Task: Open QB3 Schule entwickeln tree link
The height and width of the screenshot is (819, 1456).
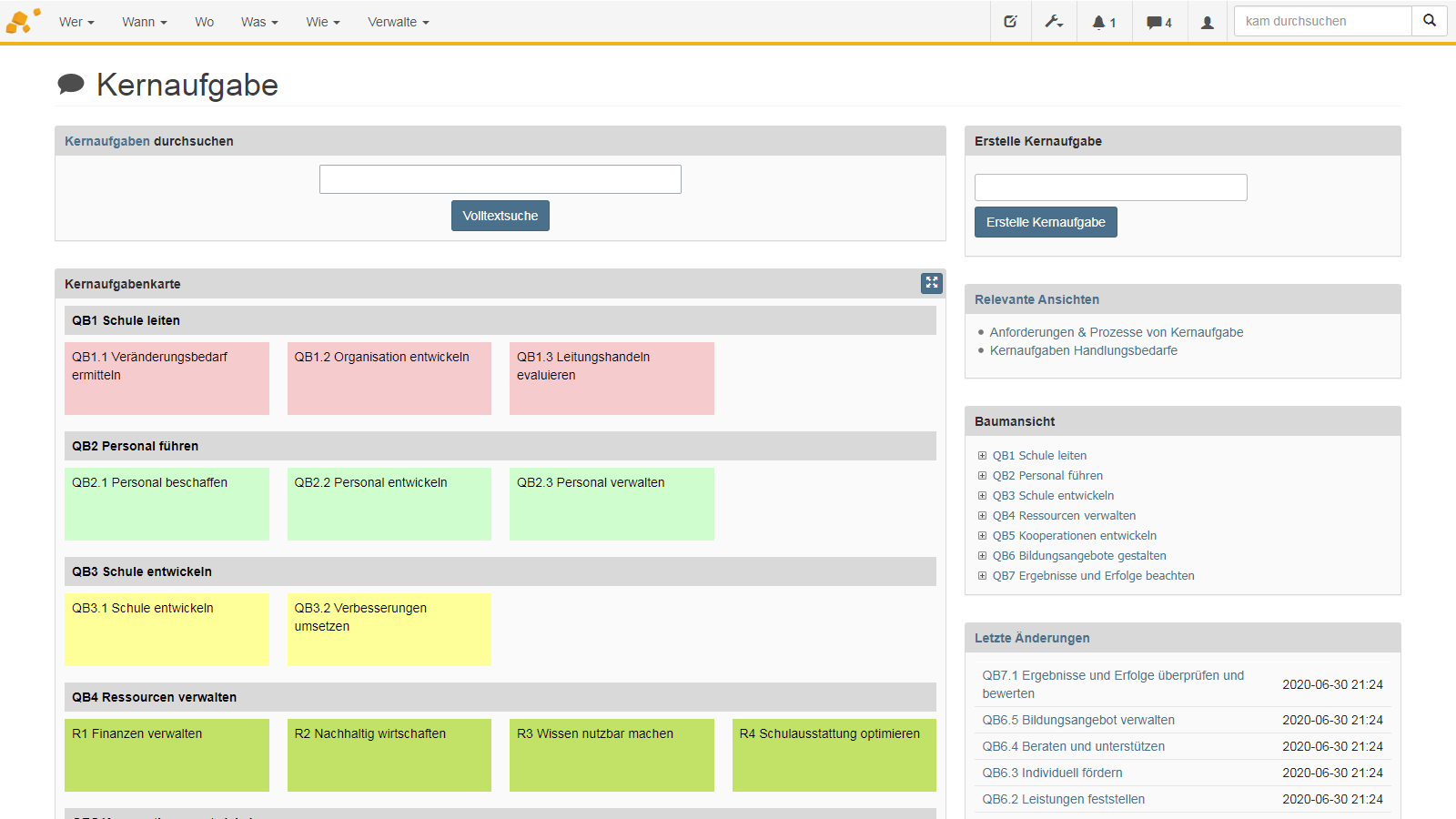Action: point(1053,496)
